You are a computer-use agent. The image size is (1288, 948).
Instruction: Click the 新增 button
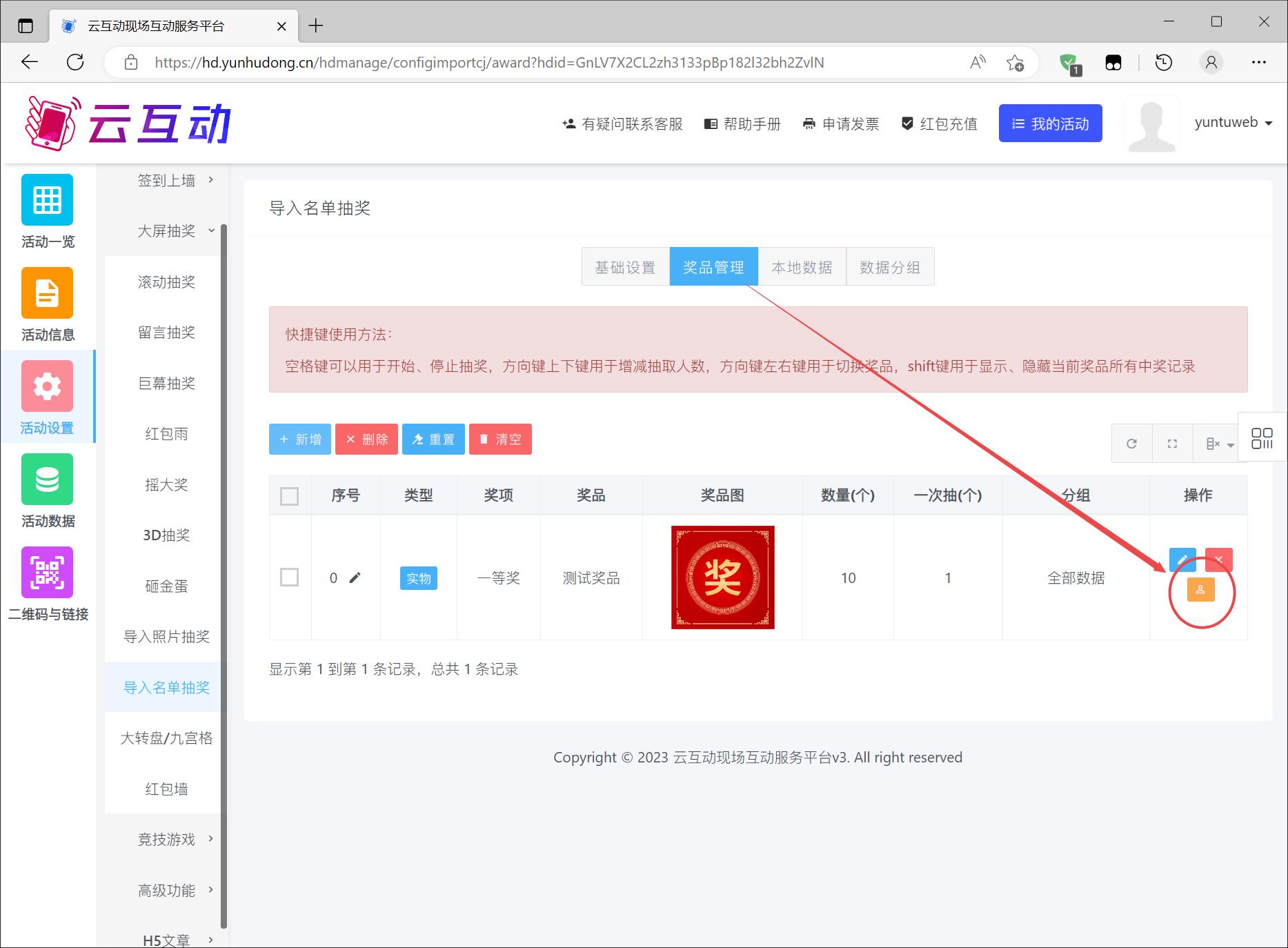[x=300, y=440]
